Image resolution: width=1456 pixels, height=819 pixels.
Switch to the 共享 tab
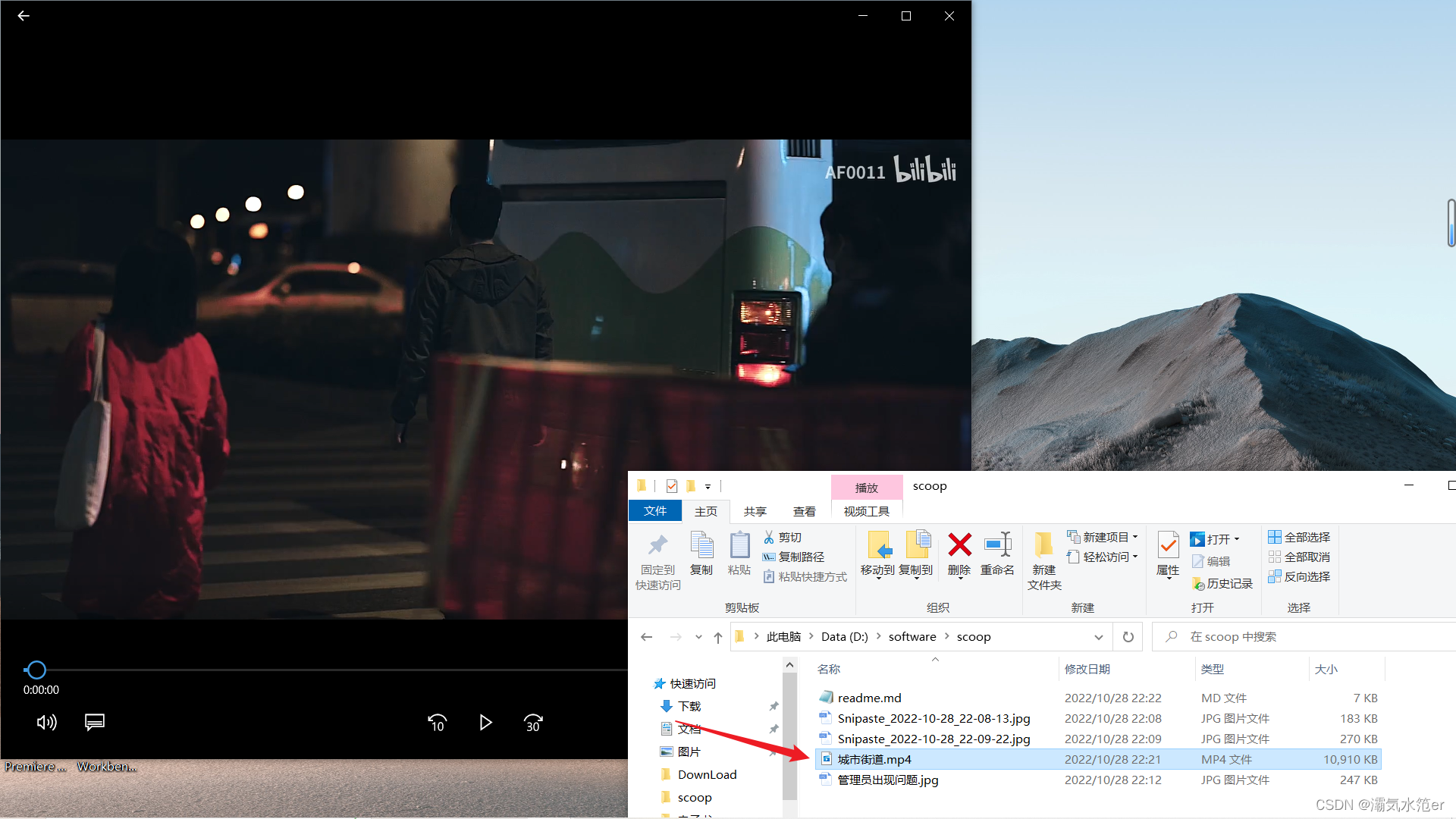(x=755, y=511)
